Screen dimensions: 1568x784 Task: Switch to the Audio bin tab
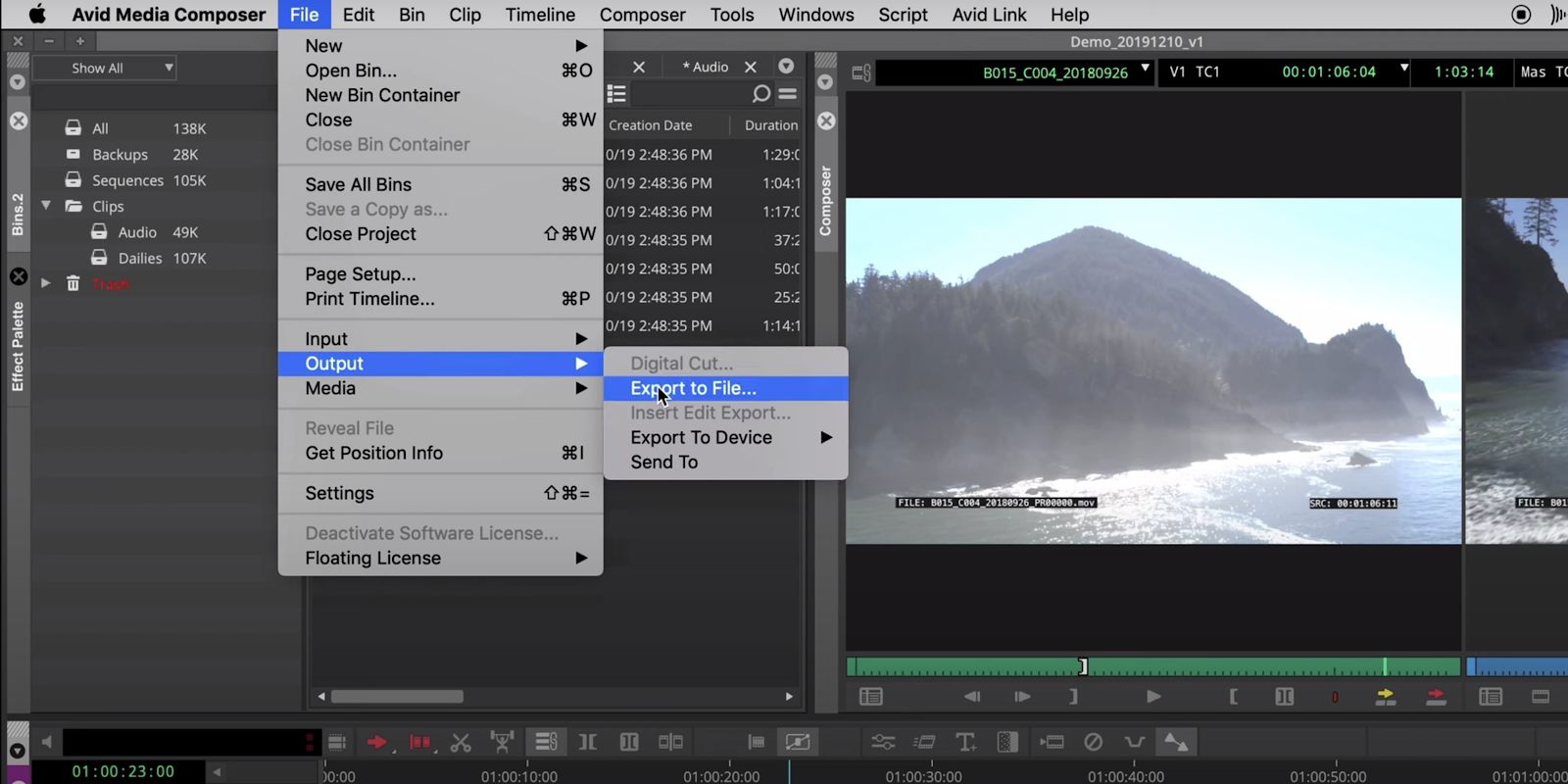[706, 67]
